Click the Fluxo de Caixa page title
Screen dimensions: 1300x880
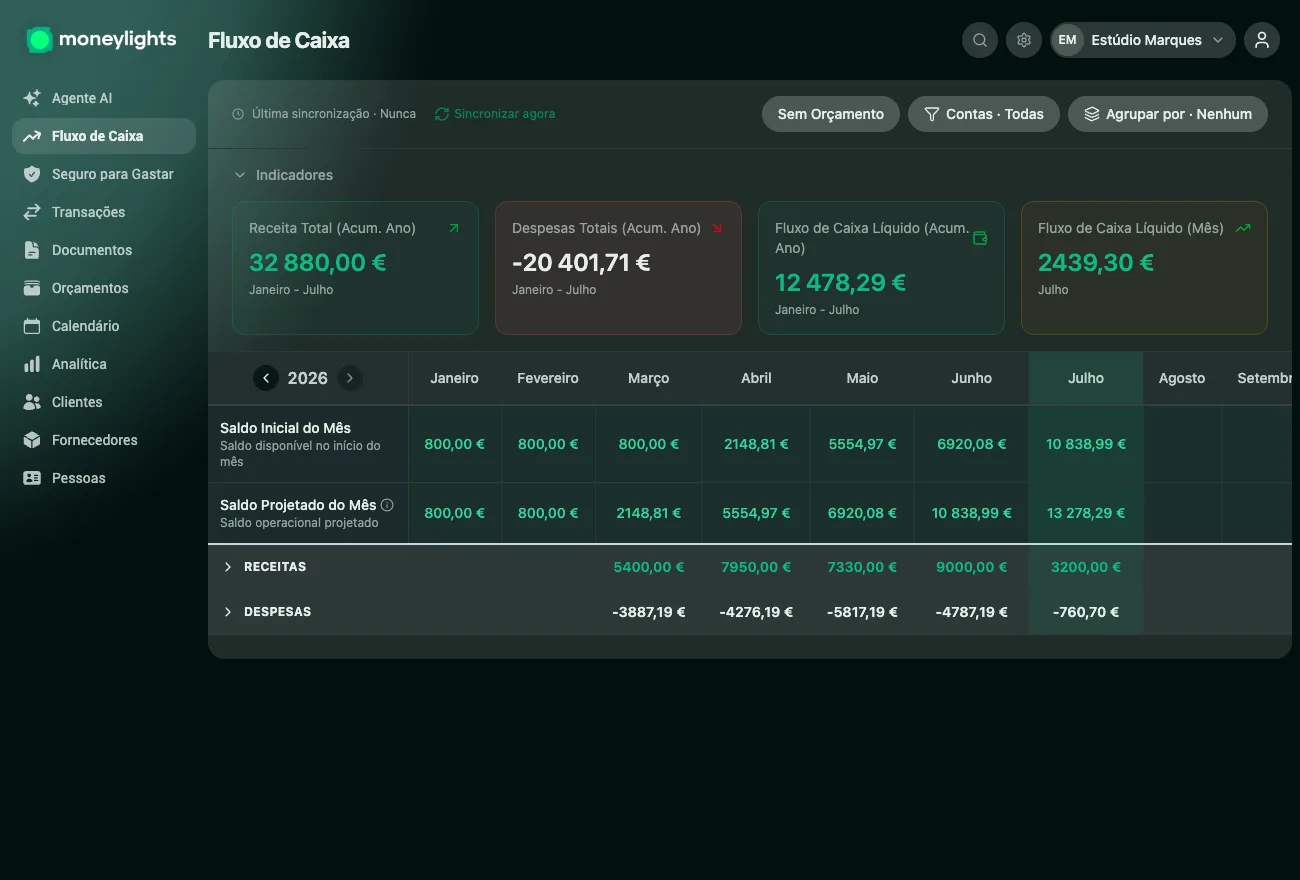tap(279, 41)
